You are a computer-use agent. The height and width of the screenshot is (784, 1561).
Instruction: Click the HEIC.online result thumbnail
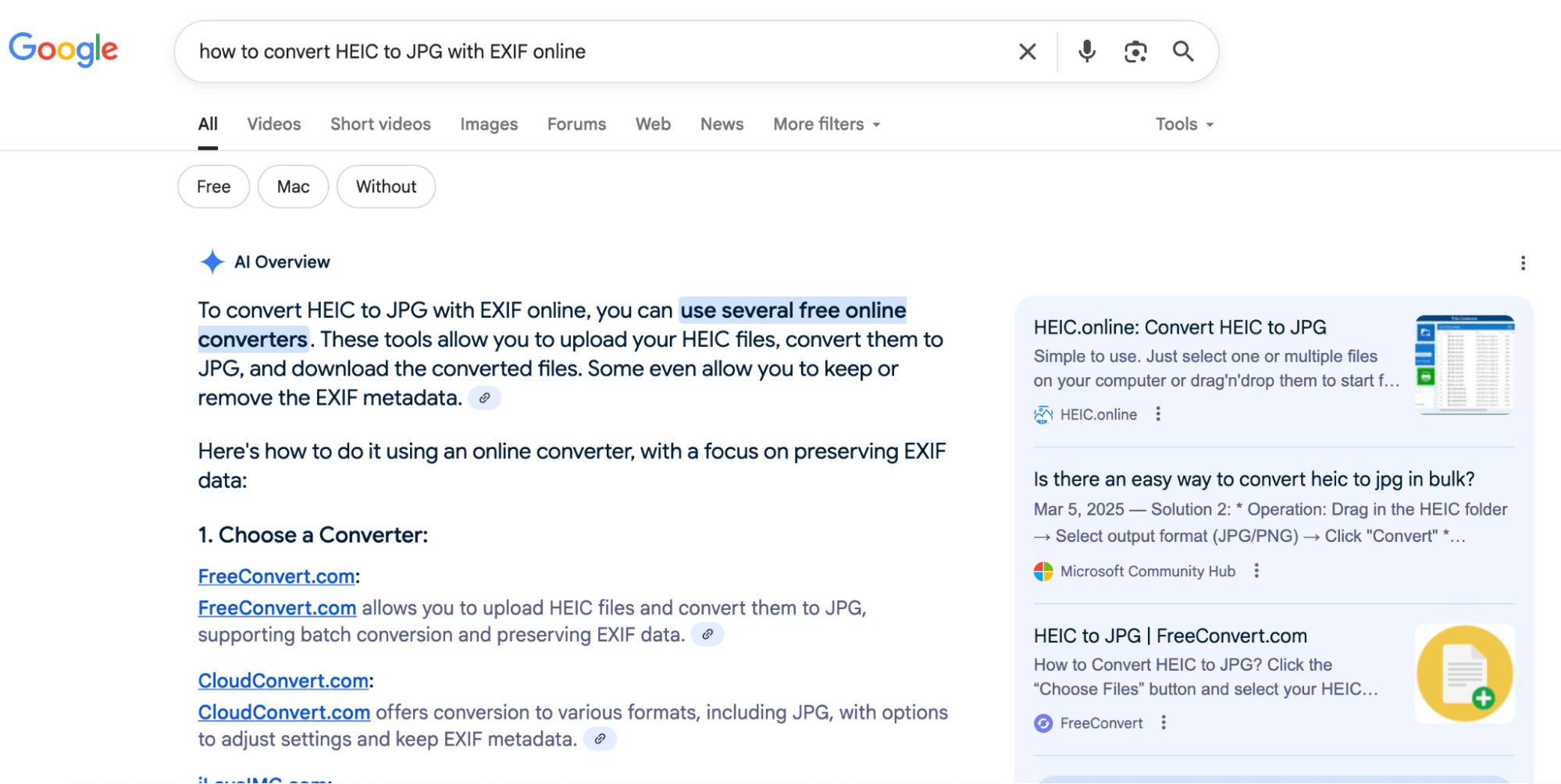pos(1464,364)
